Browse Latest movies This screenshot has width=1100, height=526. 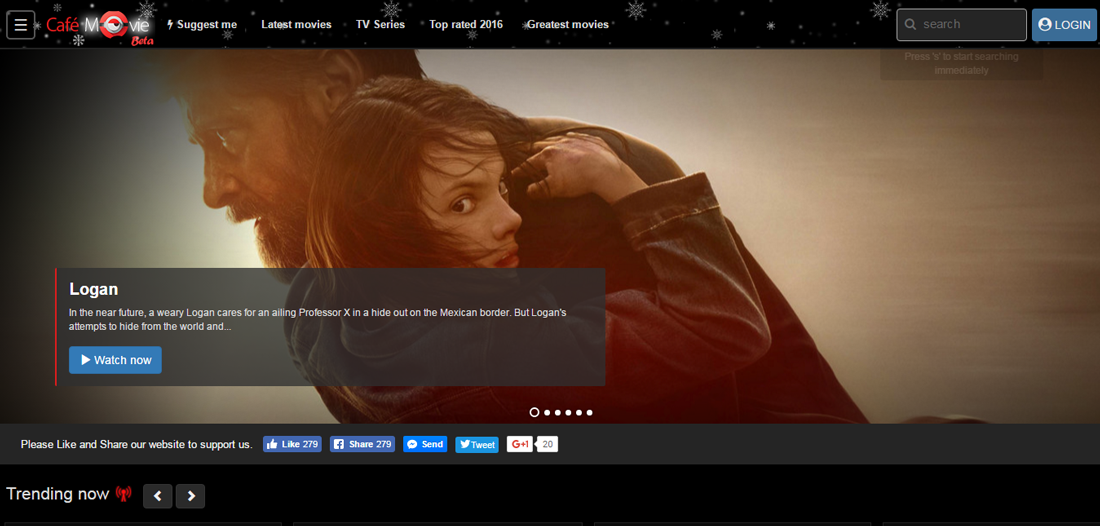tap(296, 25)
